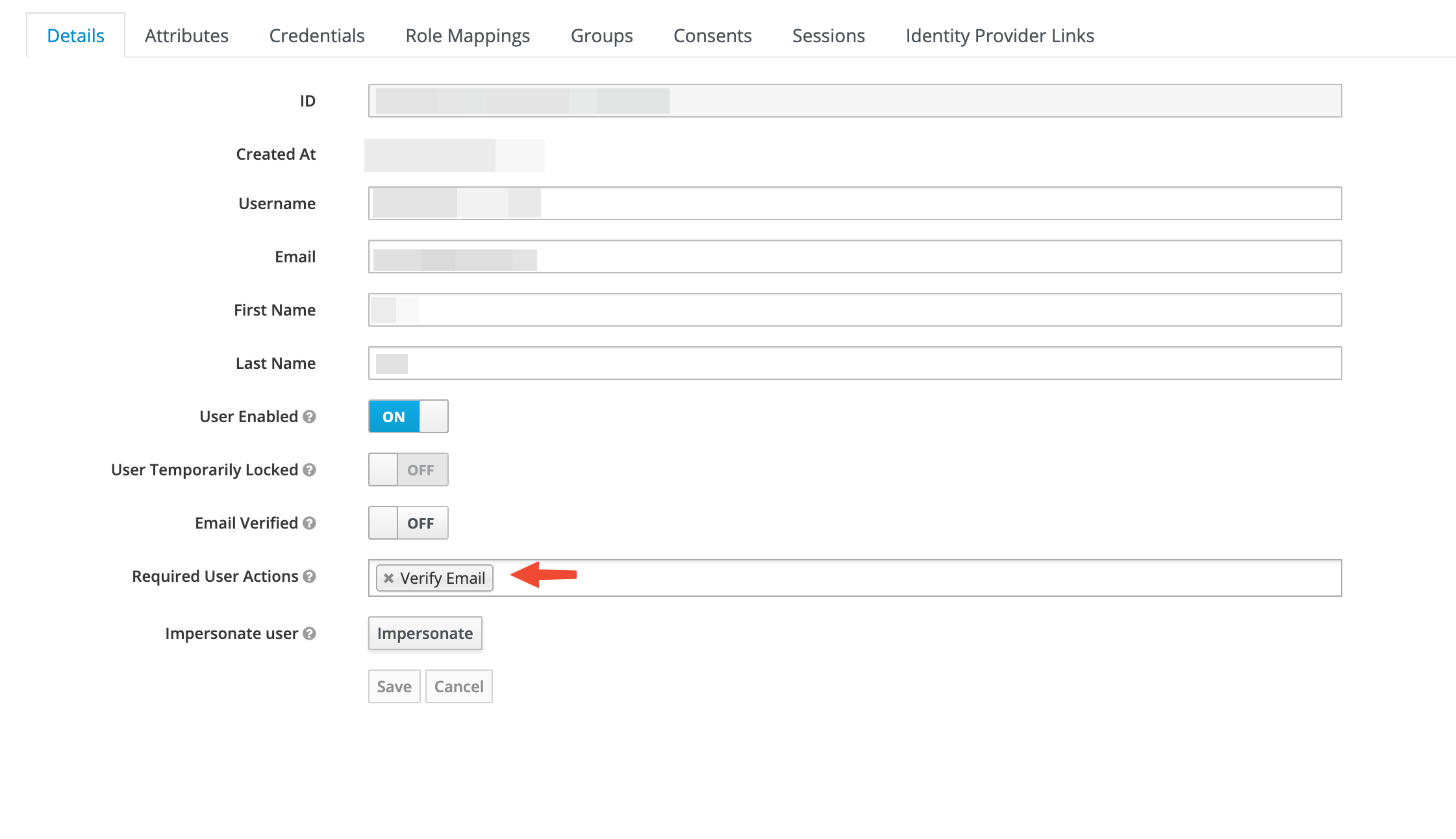Go to the Role Mappings tab
Screen dimensions: 1456x839
coord(468,36)
